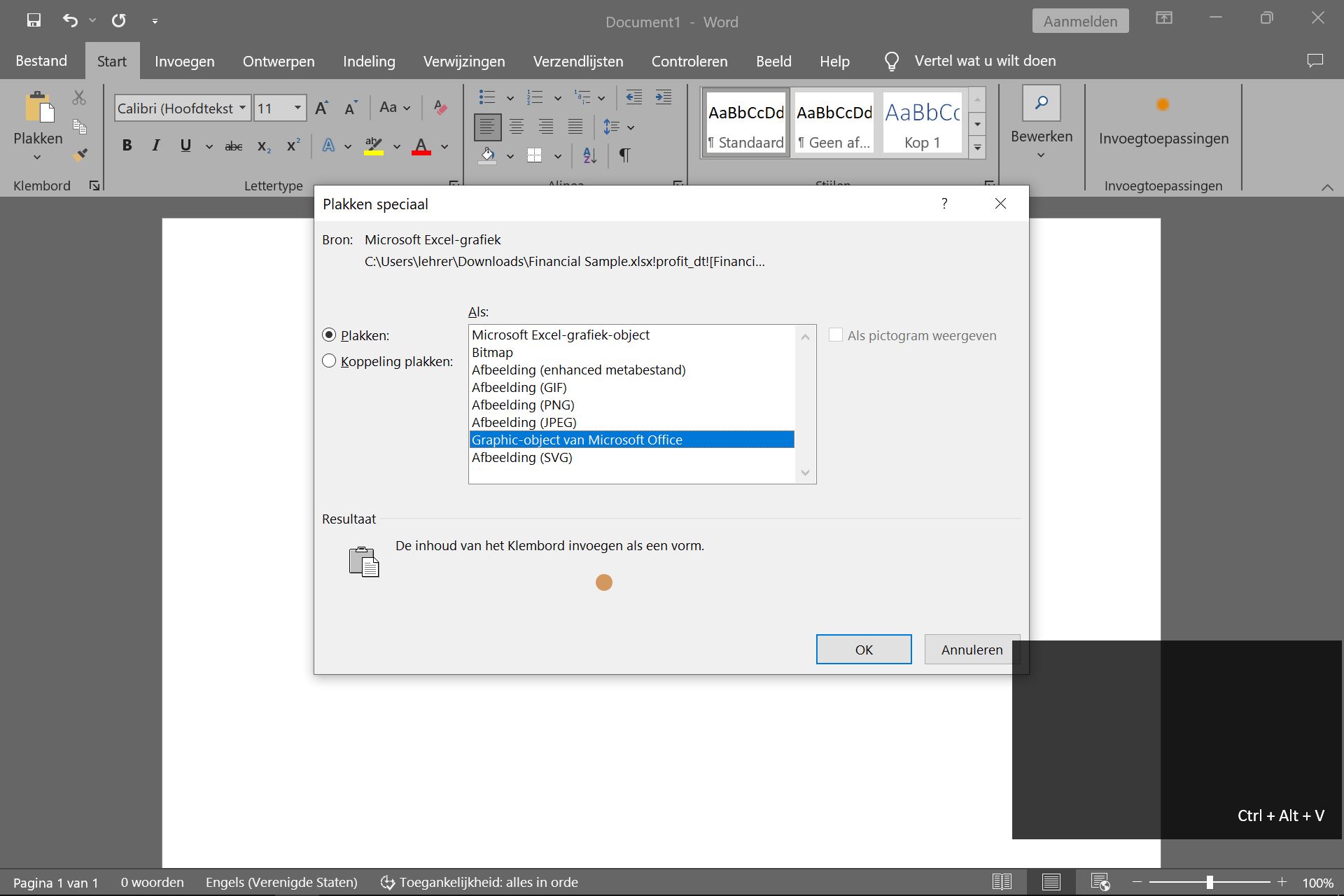This screenshot has width=1344, height=896.
Task: Toggle Italic formatting
Action: [155, 146]
